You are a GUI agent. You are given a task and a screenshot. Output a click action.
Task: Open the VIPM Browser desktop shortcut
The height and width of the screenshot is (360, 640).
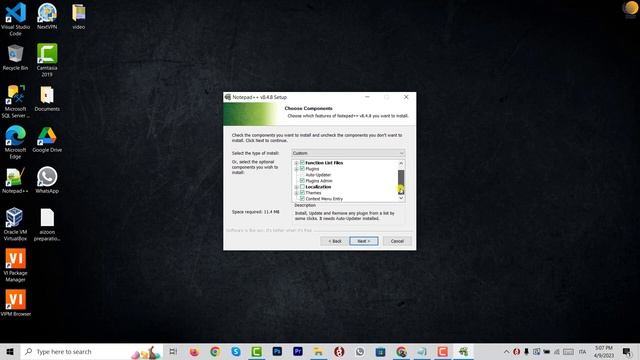tap(16, 303)
